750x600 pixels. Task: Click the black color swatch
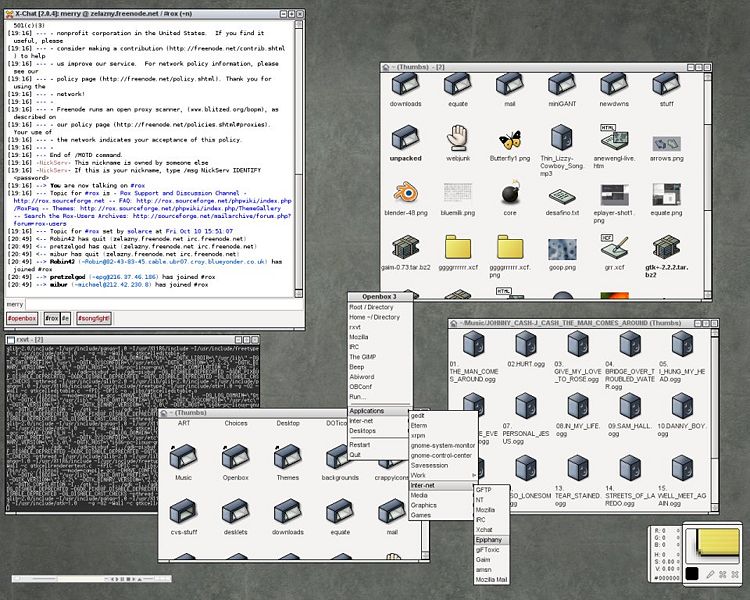(691, 574)
